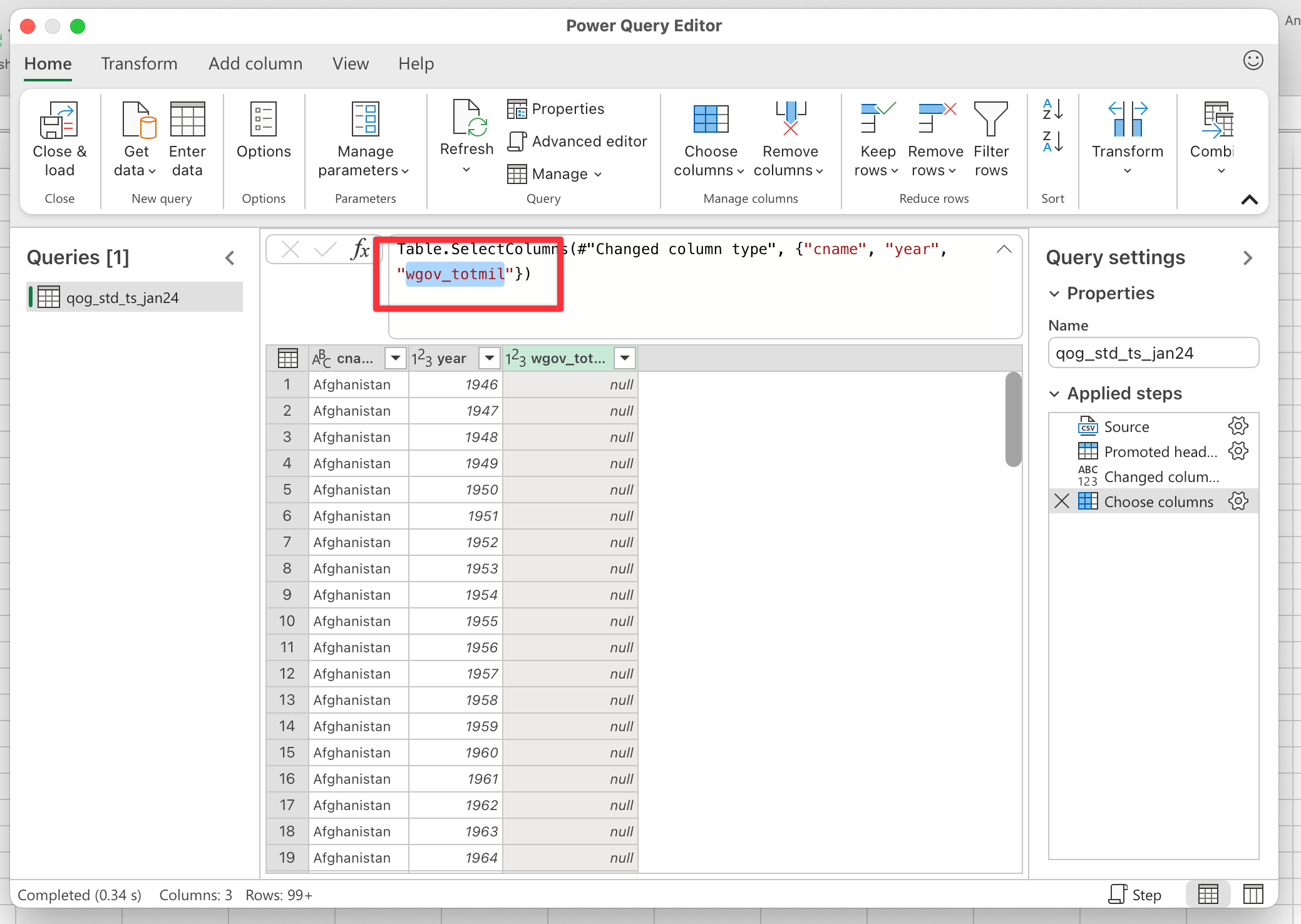Open the Advanced editor
The image size is (1301, 924).
(577, 141)
